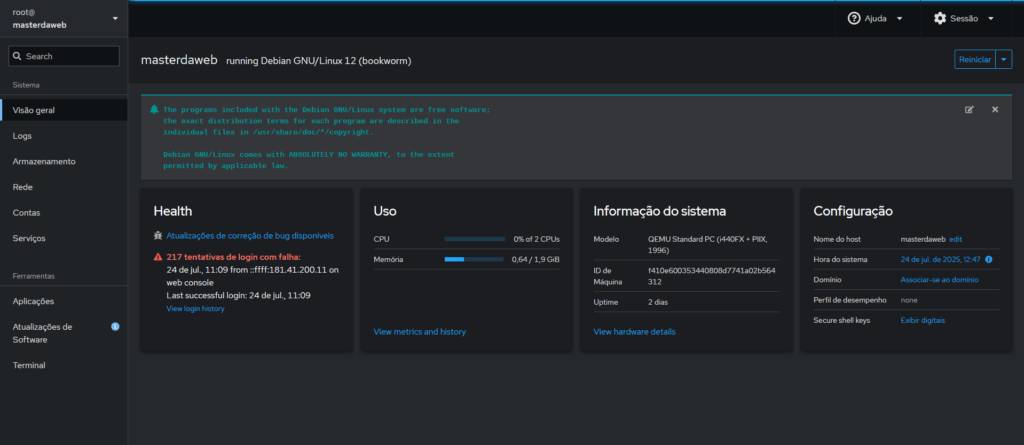Click the Memória usage progress bar
The height and width of the screenshot is (445, 1024).
(x=475, y=259)
